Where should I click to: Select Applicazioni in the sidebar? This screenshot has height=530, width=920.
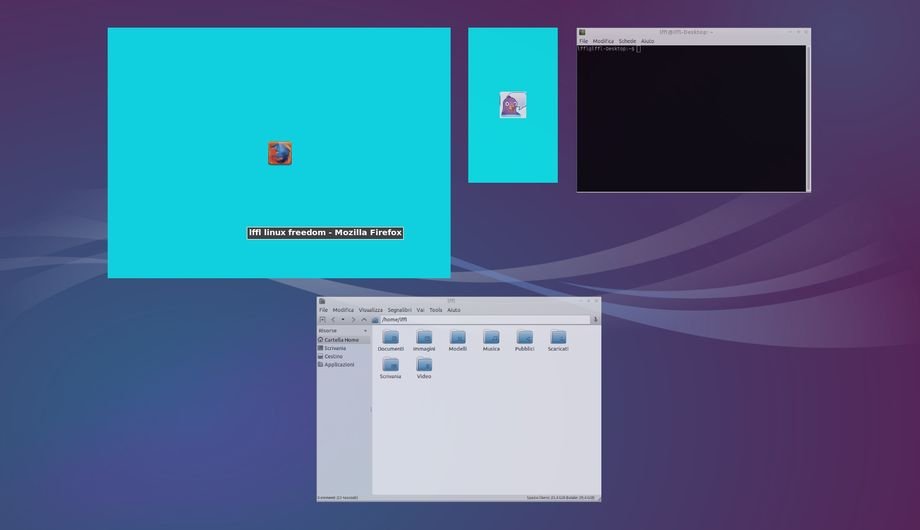339,365
